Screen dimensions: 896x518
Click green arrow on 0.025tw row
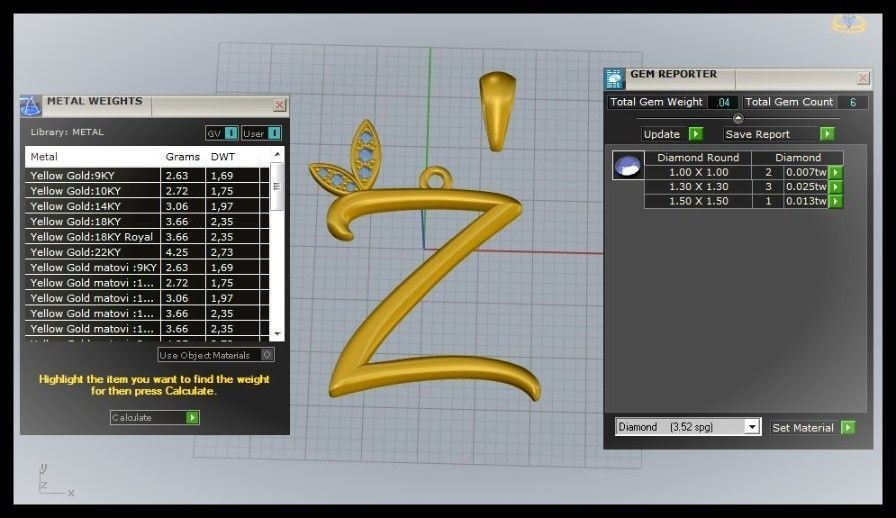tap(835, 187)
